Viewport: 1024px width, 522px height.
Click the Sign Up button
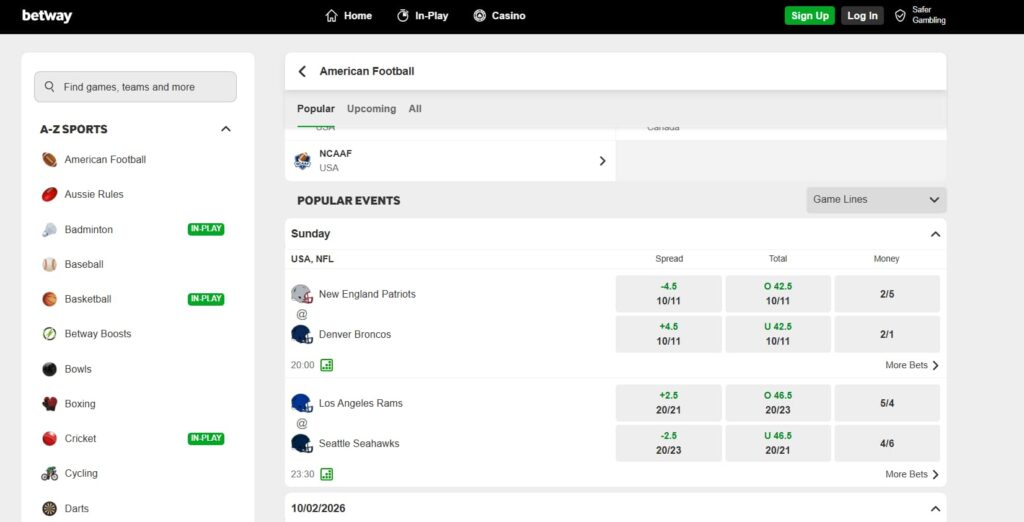click(809, 16)
